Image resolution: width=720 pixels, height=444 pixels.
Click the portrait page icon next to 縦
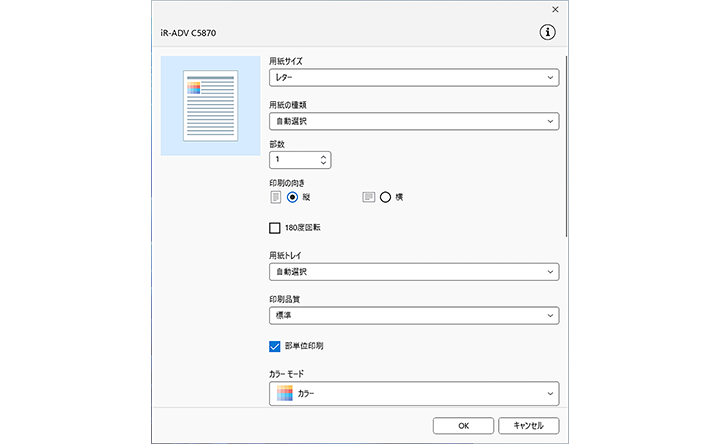[276, 197]
